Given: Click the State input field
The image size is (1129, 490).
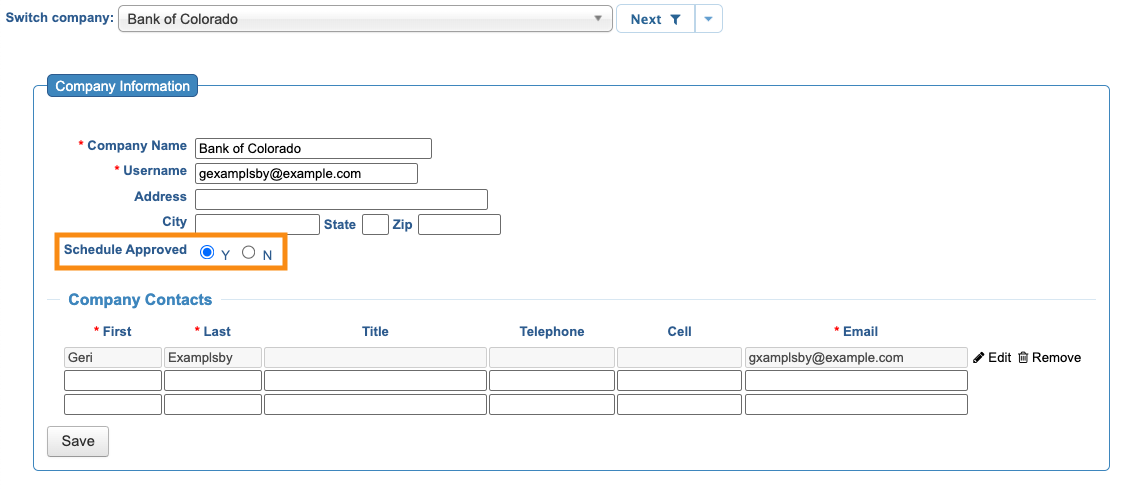Looking at the screenshot, I should tap(375, 224).
